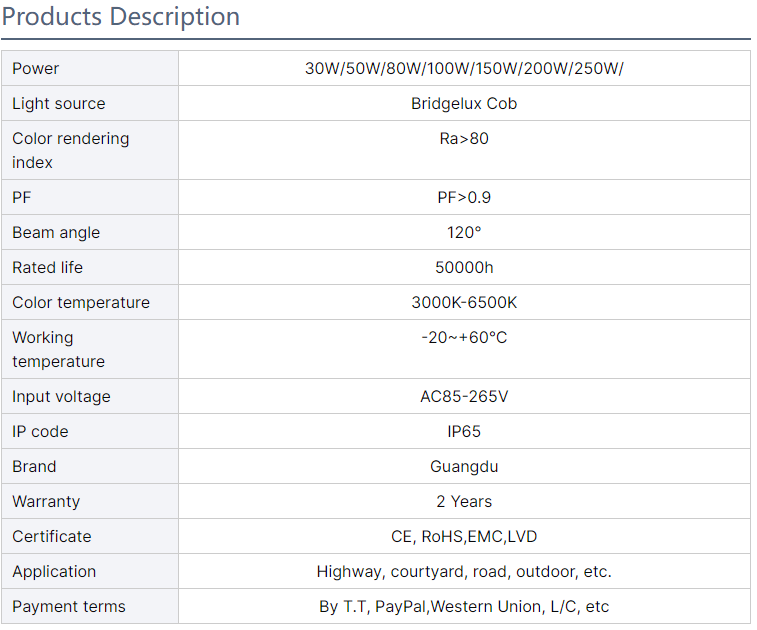The image size is (757, 630).
Task: Click the Payment terms T.T, PayPal text
Action: coord(464,607)
